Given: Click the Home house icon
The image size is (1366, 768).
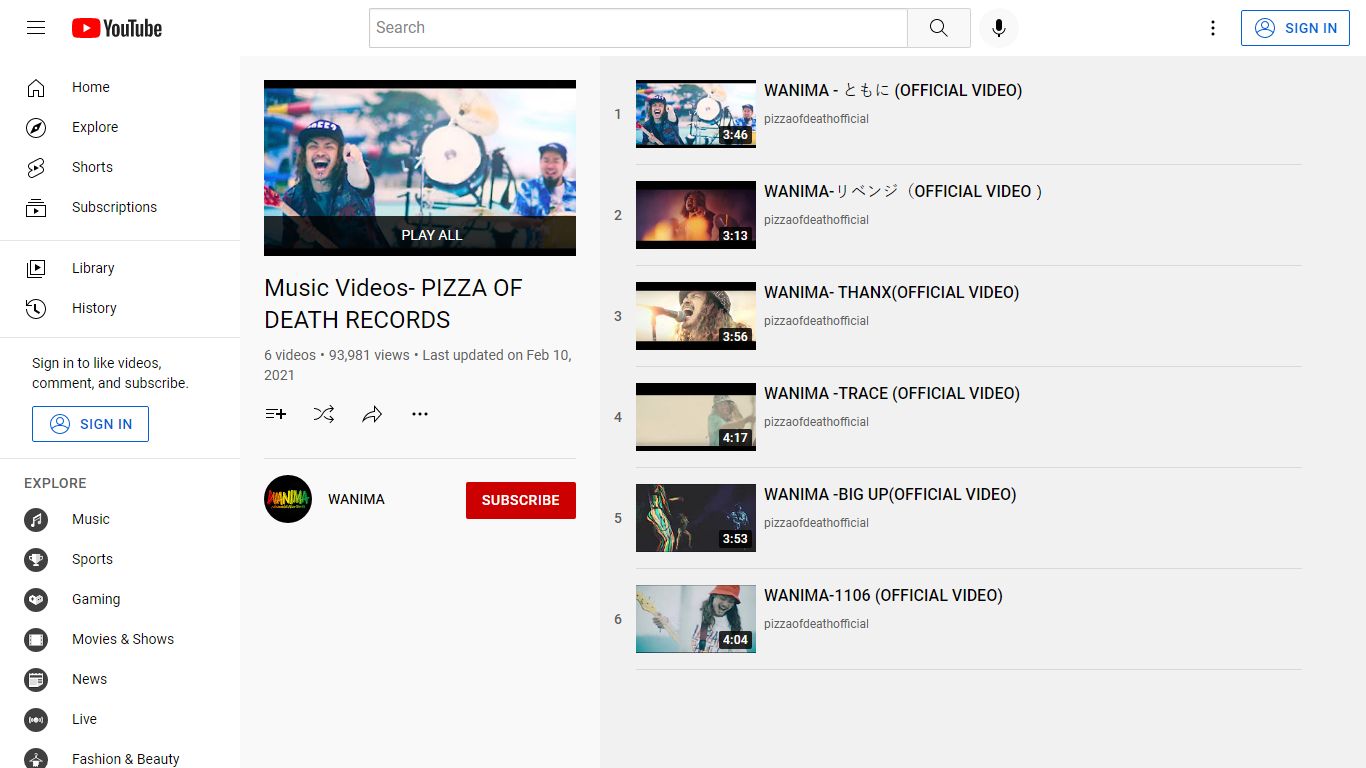Looking at the screenshot, I should tap(36, 87).
